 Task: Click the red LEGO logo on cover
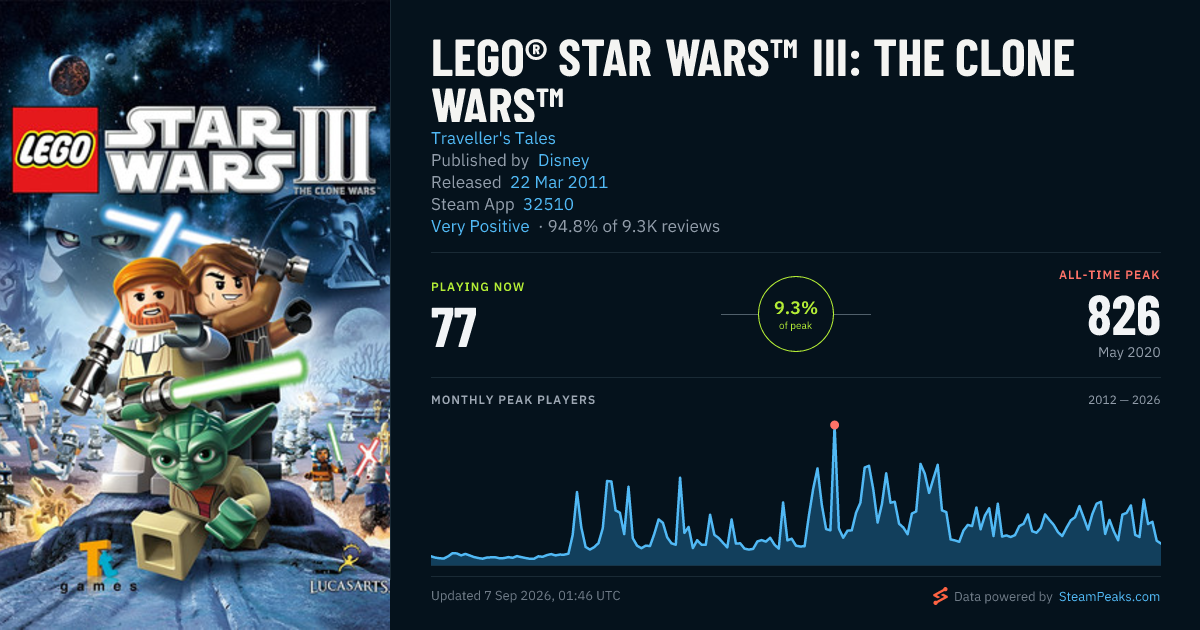tap(55, 150)
